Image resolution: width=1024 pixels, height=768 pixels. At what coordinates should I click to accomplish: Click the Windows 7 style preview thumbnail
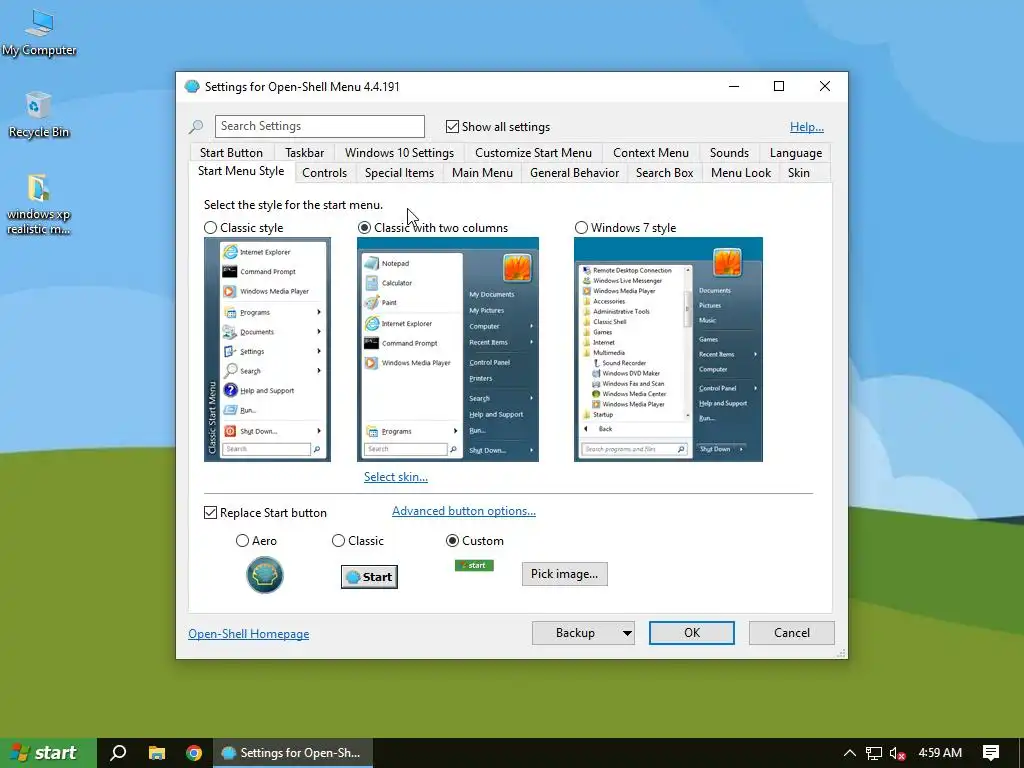pyautogui.click(x=668, y=349)
